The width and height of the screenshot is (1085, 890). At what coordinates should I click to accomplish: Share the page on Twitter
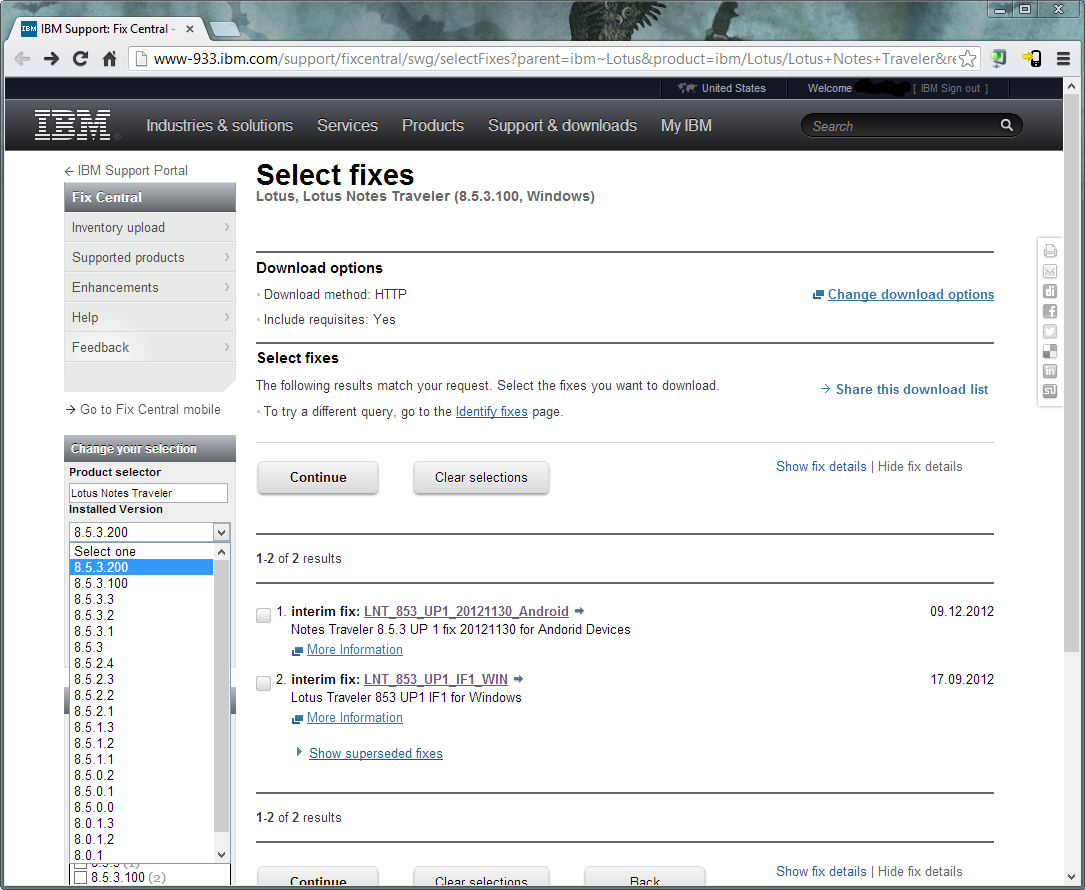[x=1050, y=332]
